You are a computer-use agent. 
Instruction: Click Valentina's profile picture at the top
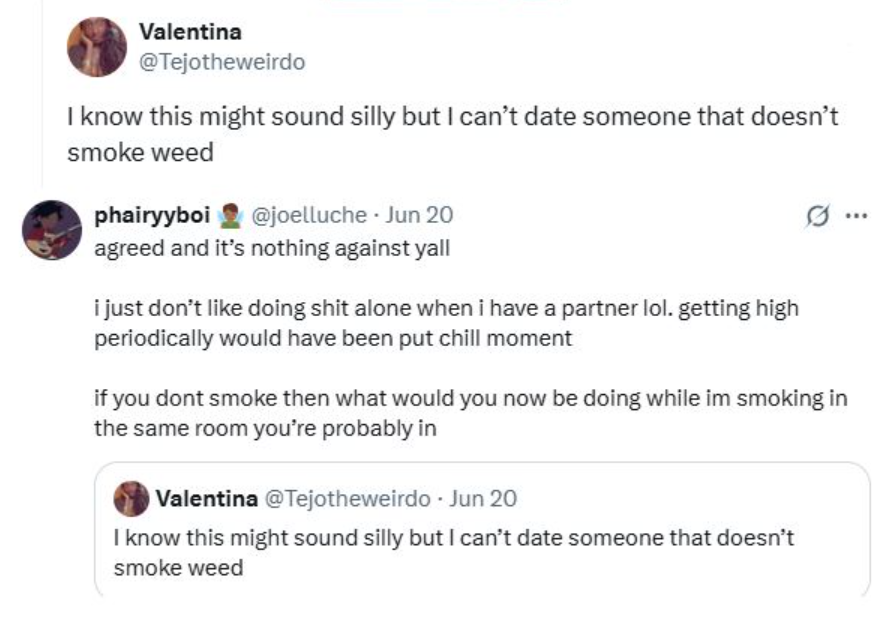(x=95, y=47)
